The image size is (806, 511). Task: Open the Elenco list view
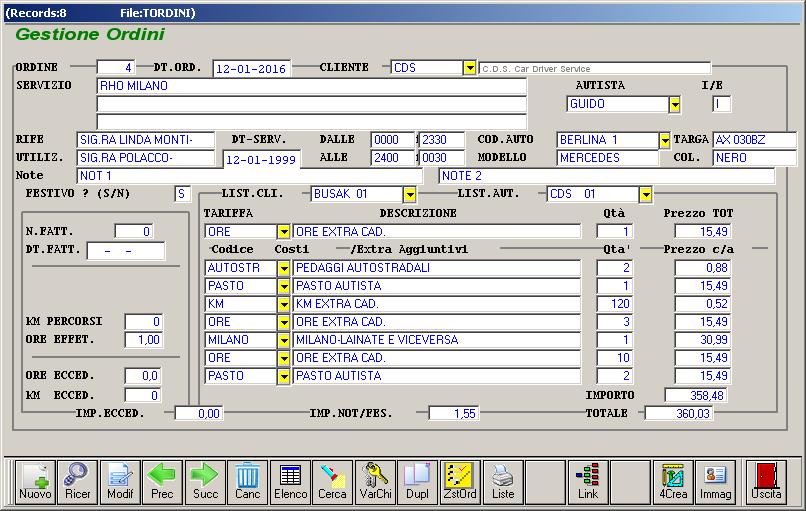point(290,481)
